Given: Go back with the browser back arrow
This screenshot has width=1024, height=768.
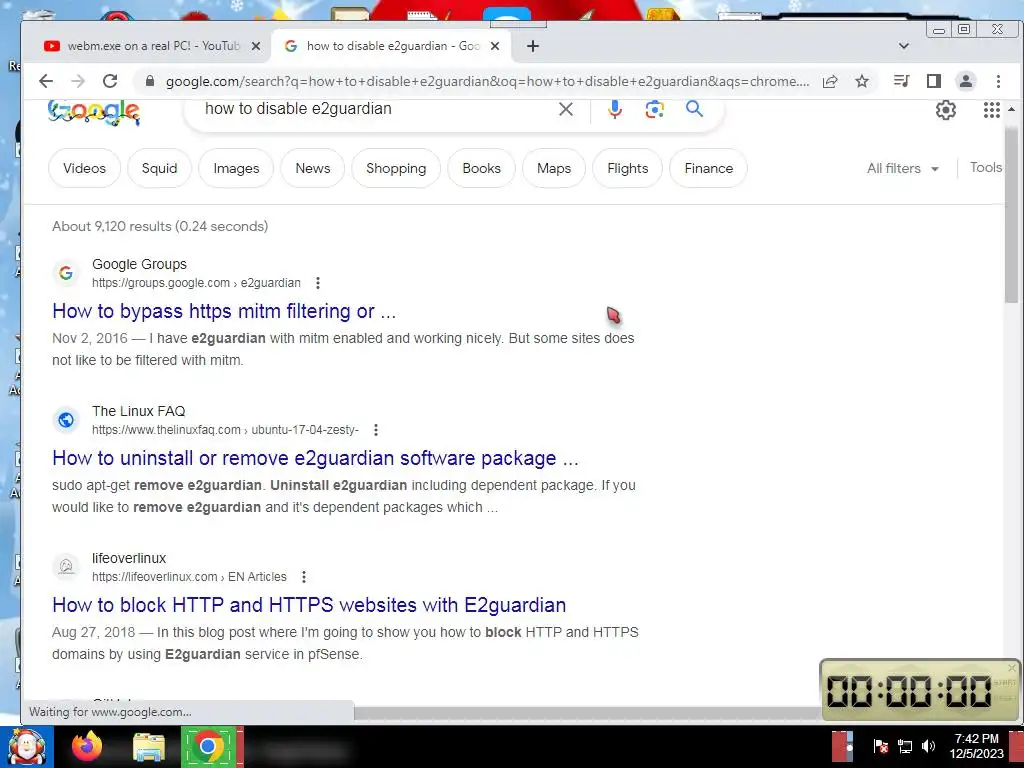Looking at the screenshot, I should (46, 81).
